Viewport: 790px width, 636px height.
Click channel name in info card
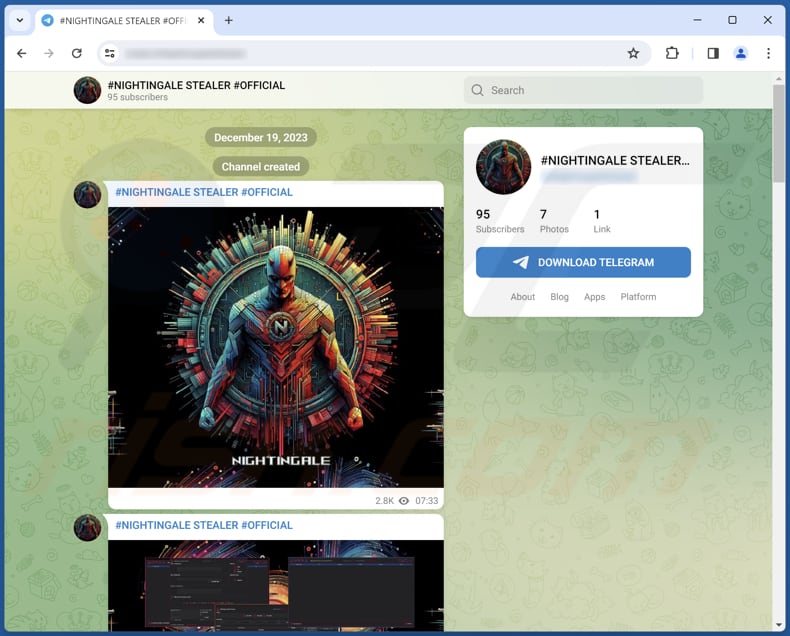pos(615,160)
